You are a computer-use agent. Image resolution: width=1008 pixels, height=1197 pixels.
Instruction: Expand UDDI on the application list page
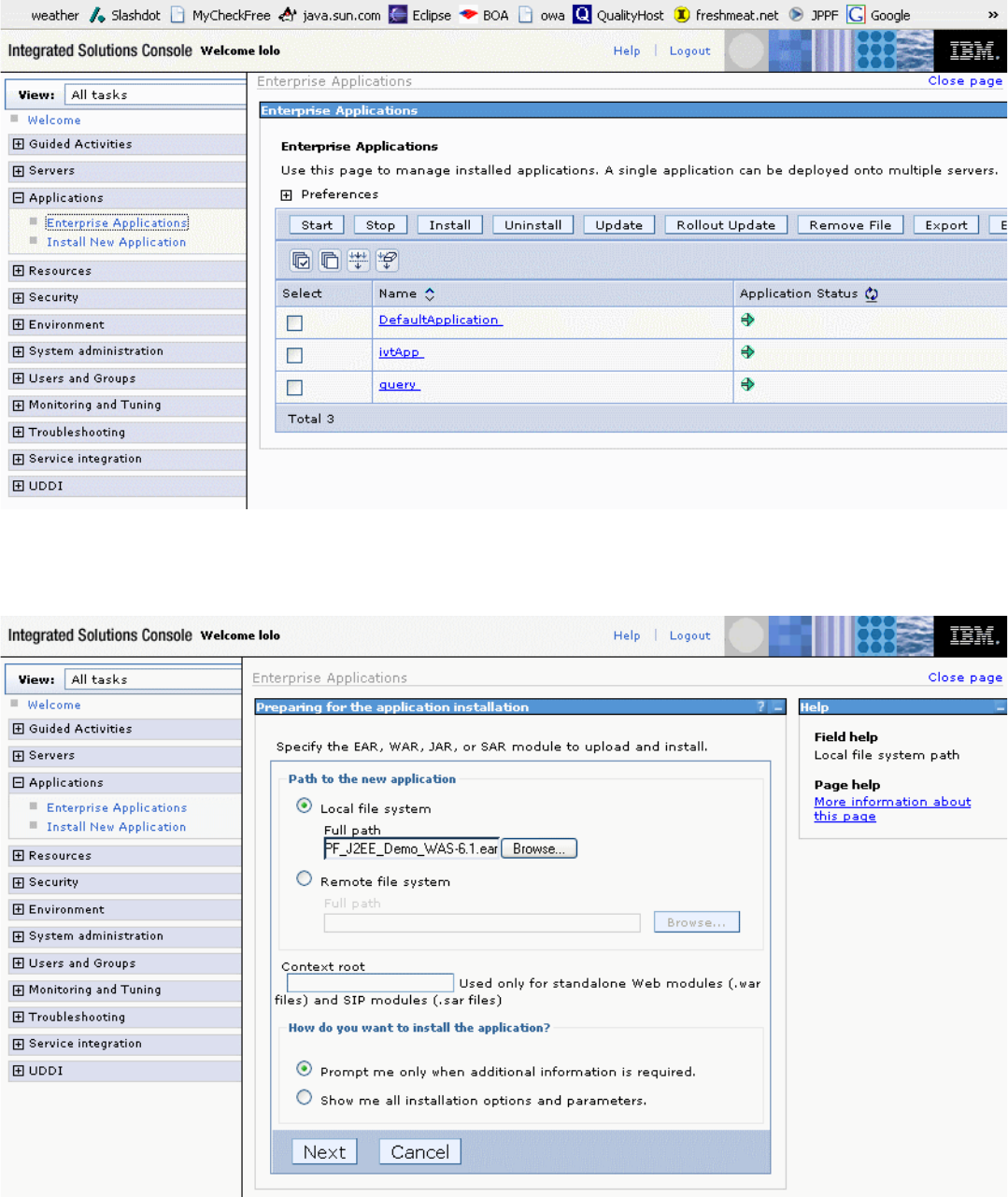pyautogui.click(x=18, y=486)
